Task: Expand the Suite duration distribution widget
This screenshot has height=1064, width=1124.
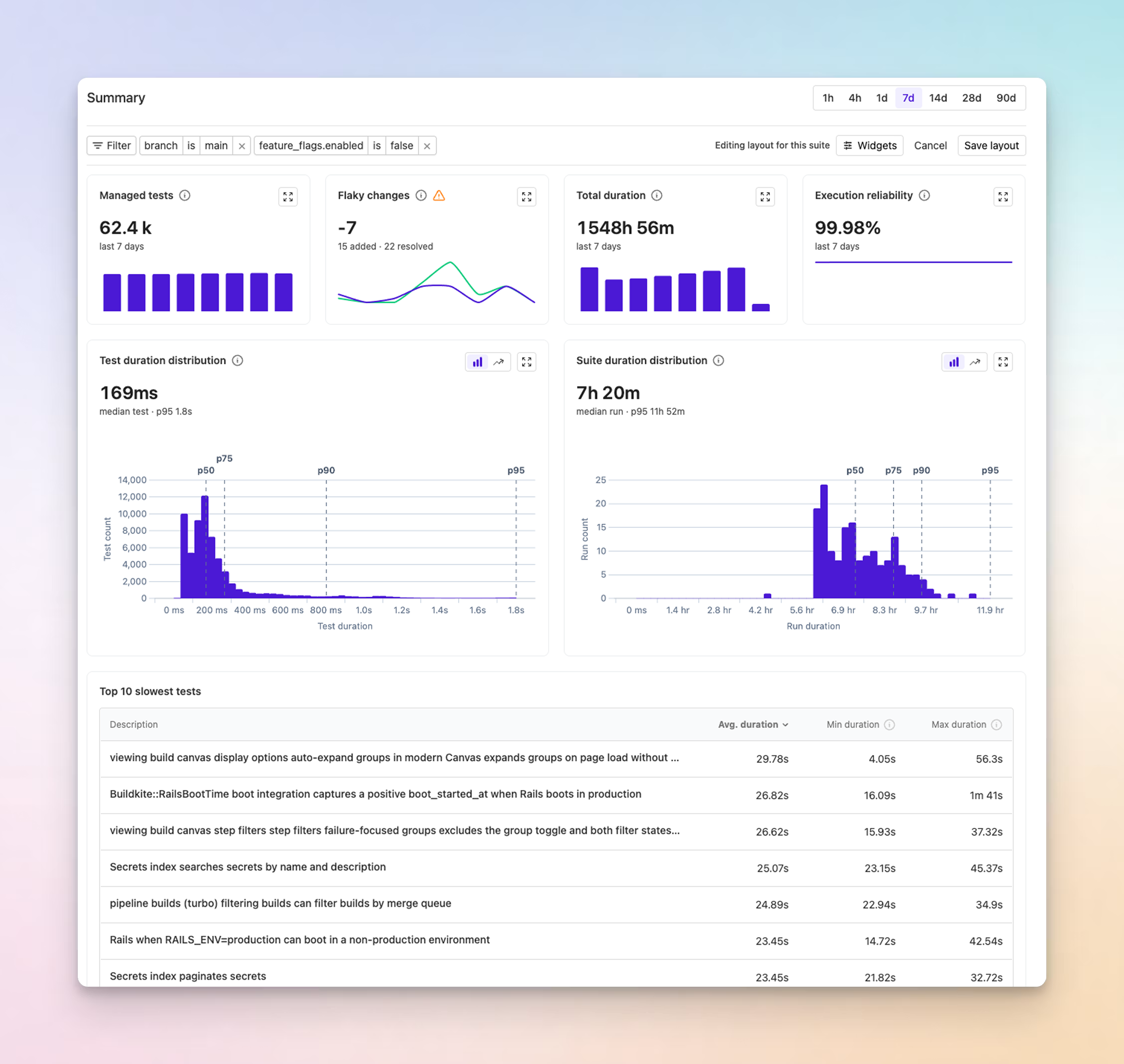Action: (x=1003, y=362)
